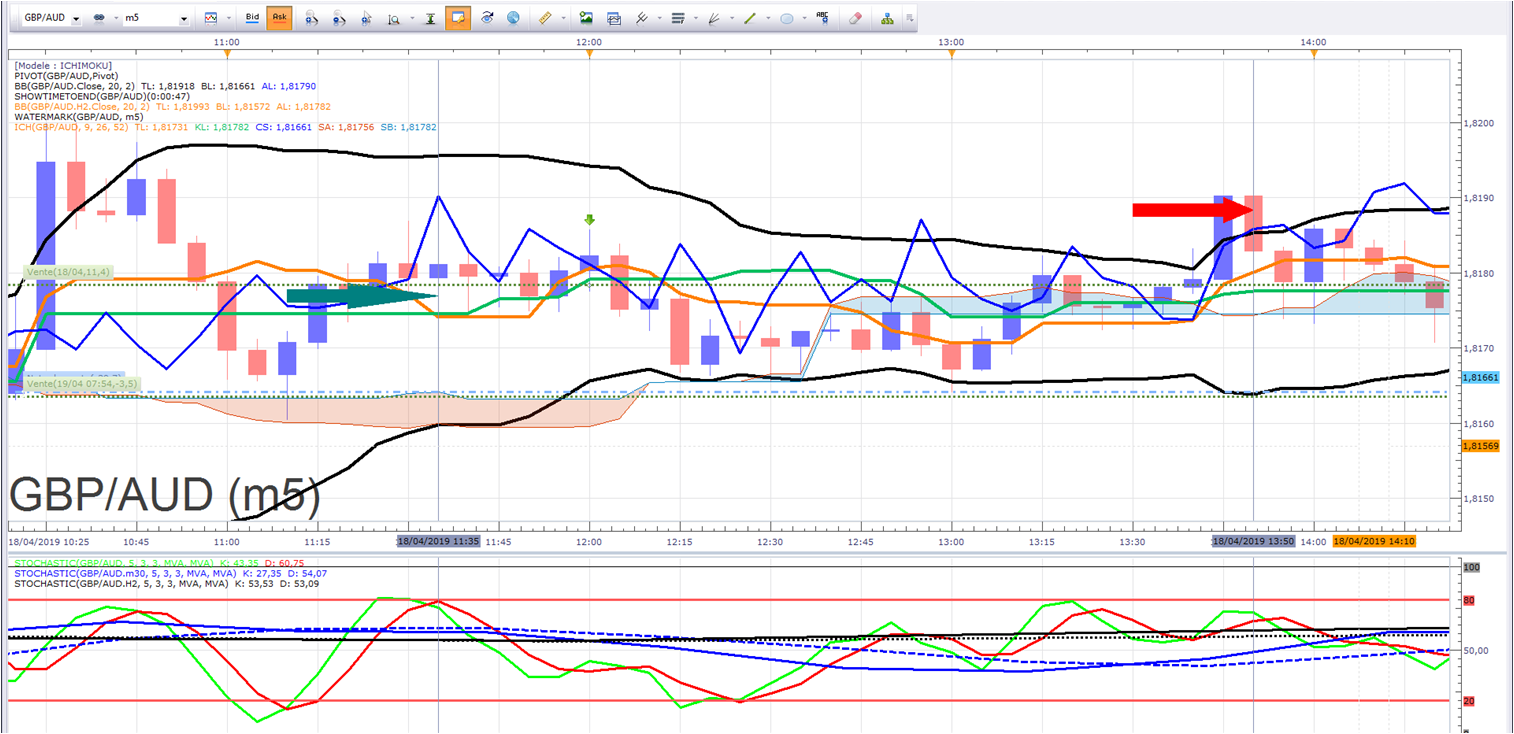Click the orange time marker below 13:00
The image size is (1514, 734).
pos(952,54)
